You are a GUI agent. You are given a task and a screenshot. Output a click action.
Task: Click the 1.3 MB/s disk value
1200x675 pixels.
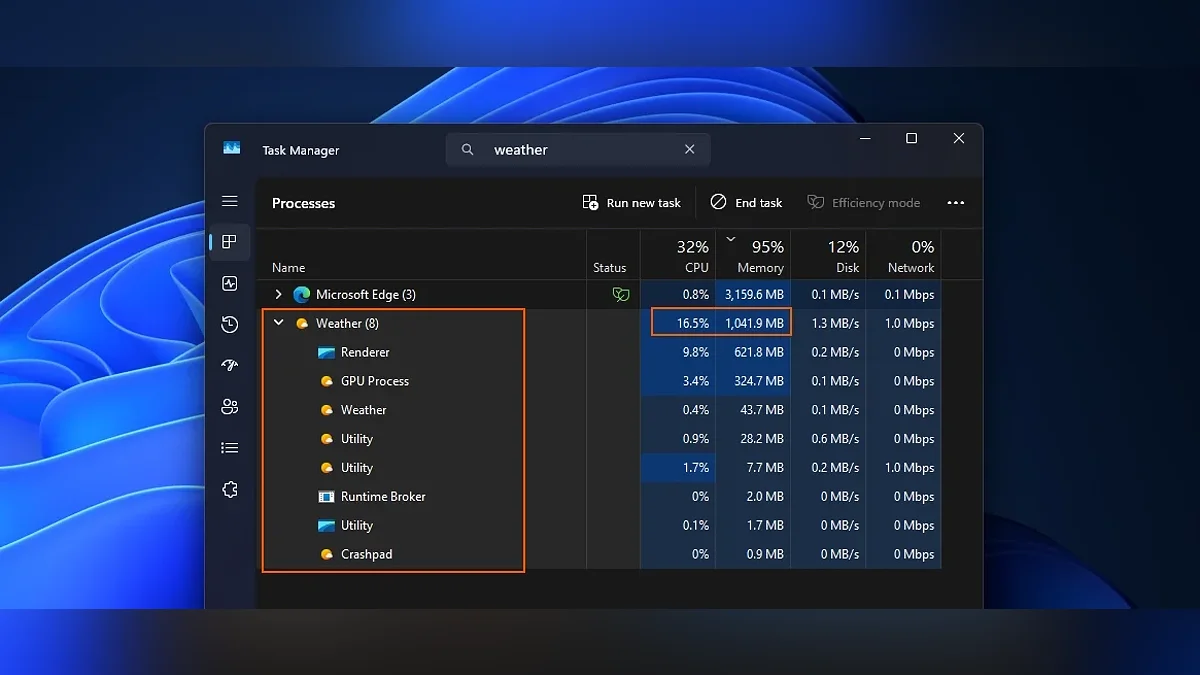835,323
